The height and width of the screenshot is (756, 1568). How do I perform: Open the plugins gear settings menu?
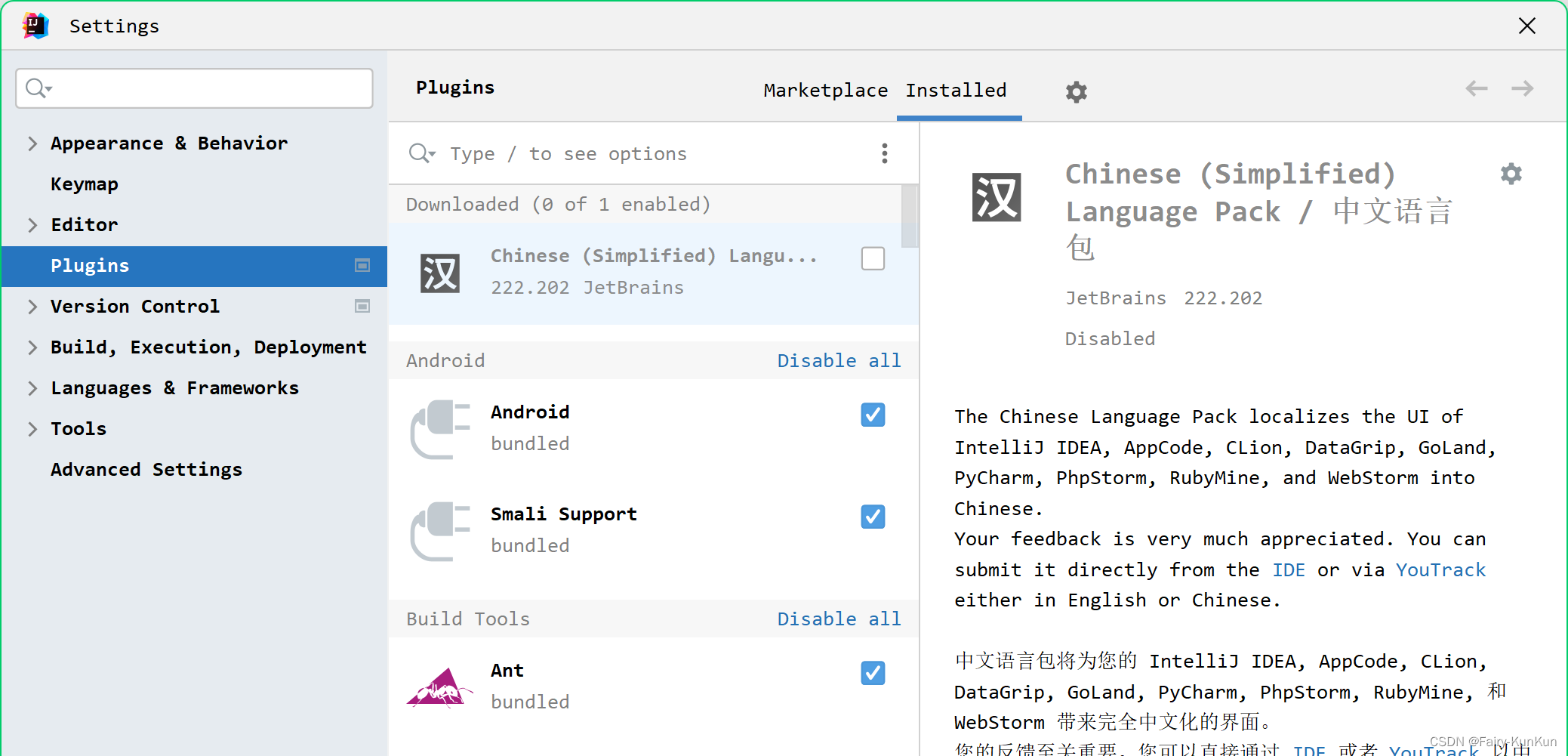[x=1076, y=92]
